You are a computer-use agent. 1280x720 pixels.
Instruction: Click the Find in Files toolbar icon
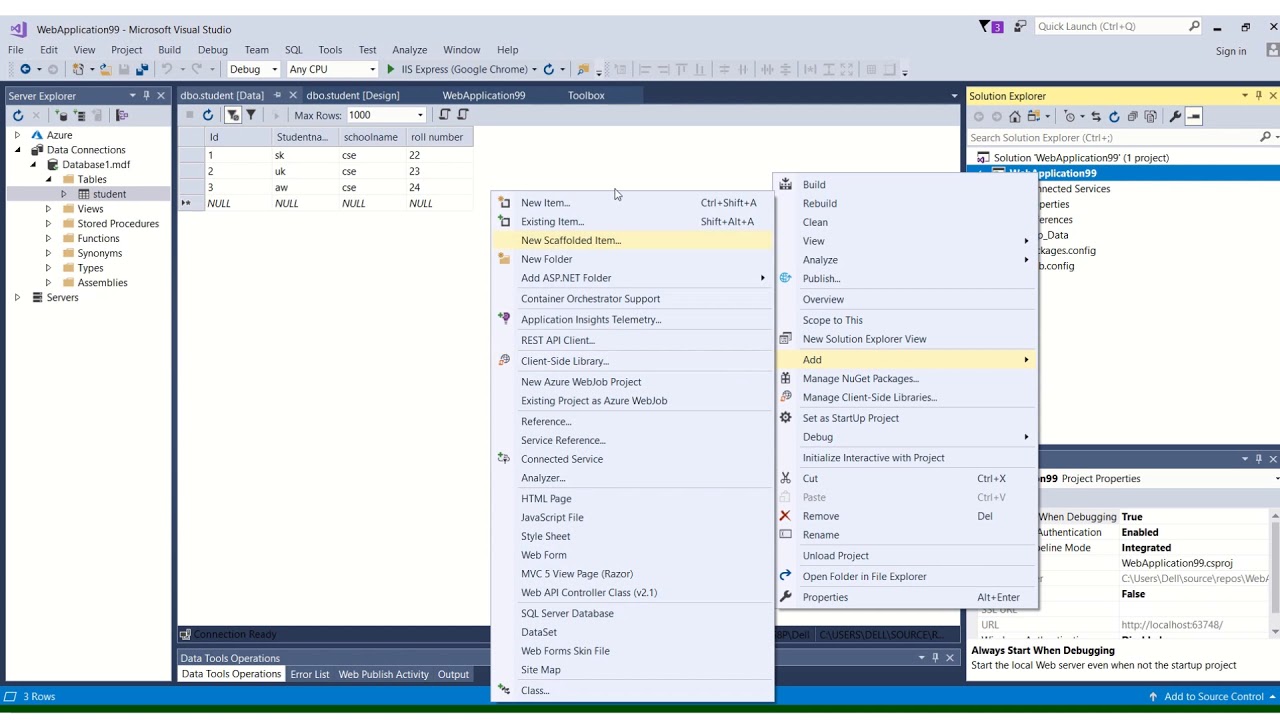(x=583, y=69)
